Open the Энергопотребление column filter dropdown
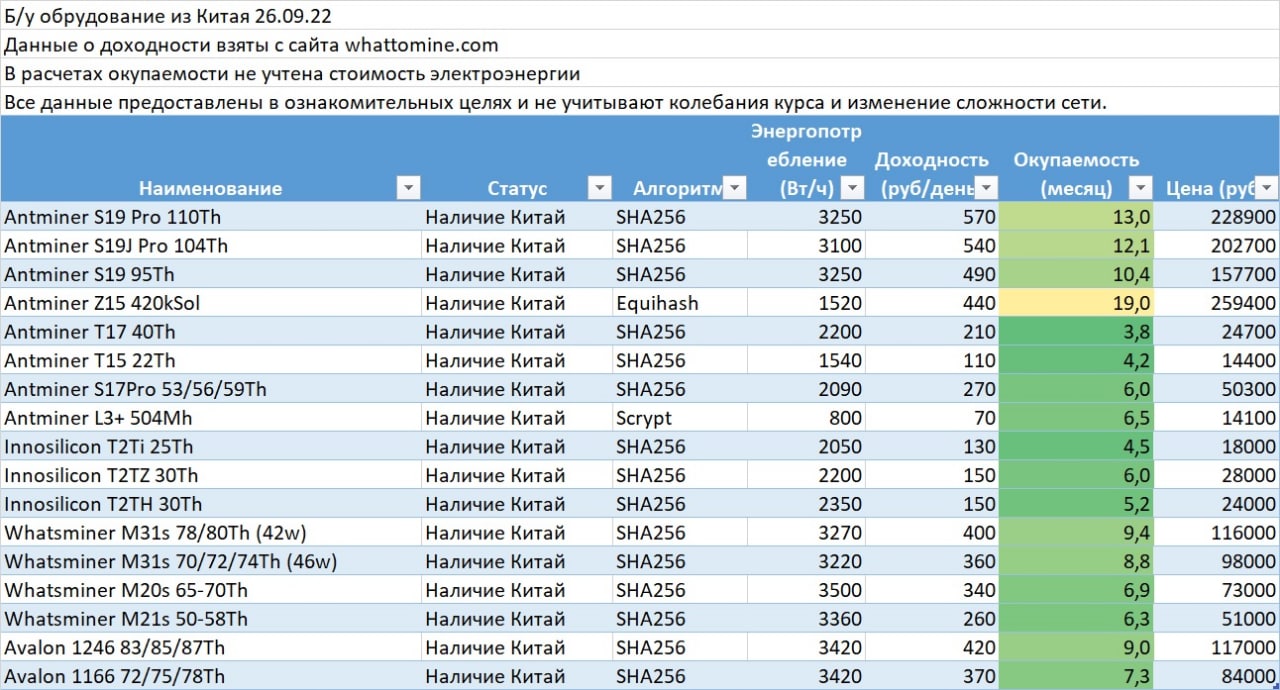The height and width of the screenshot is (690, 1280). point(853,188)
